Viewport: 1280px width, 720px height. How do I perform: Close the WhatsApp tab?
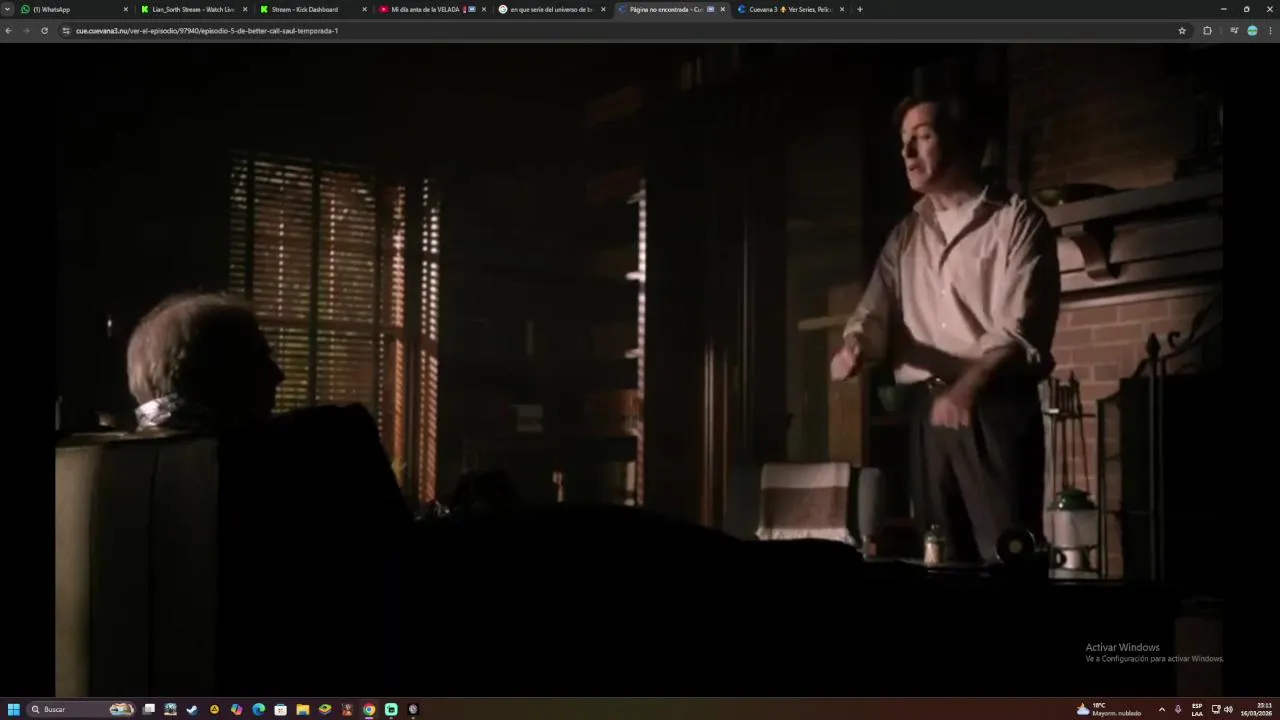[126, 9]
